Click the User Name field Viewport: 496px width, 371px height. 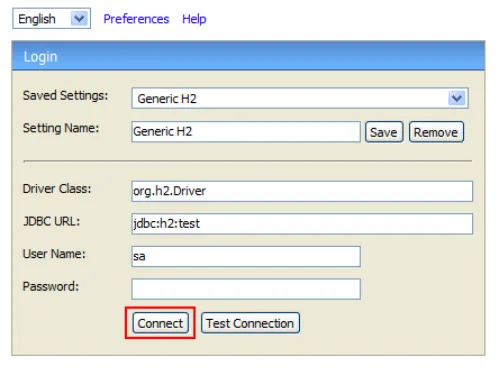click(246, 256)
